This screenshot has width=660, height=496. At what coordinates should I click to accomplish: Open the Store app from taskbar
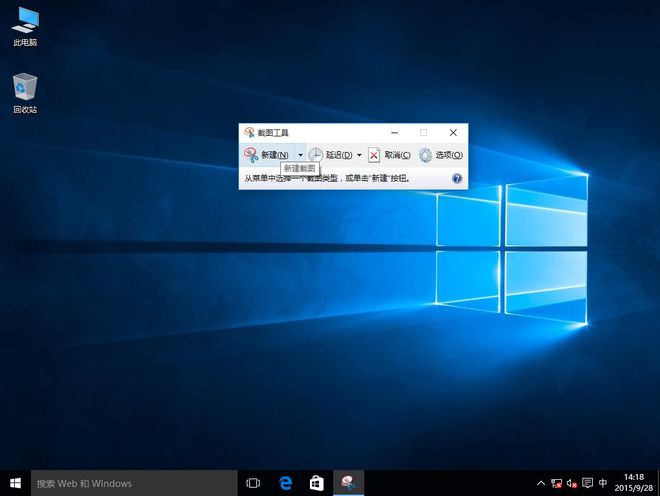pyautogui.click(x=316, y=483)
